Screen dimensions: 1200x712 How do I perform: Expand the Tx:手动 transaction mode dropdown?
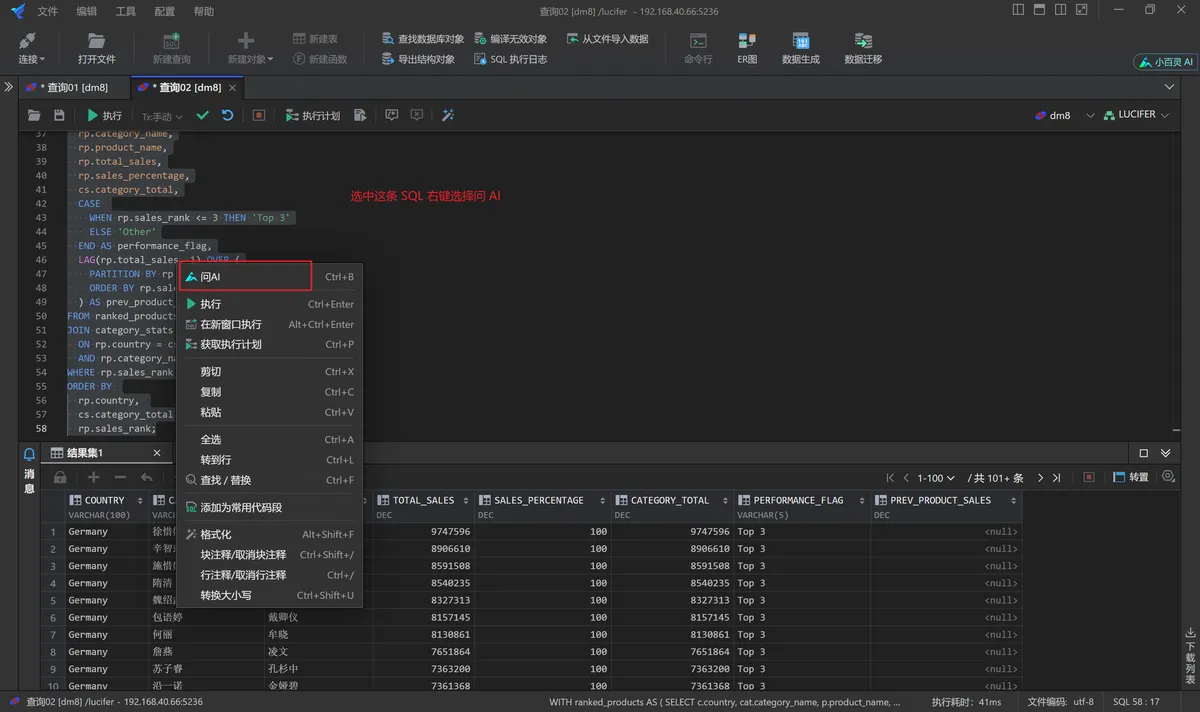[161, 117]
